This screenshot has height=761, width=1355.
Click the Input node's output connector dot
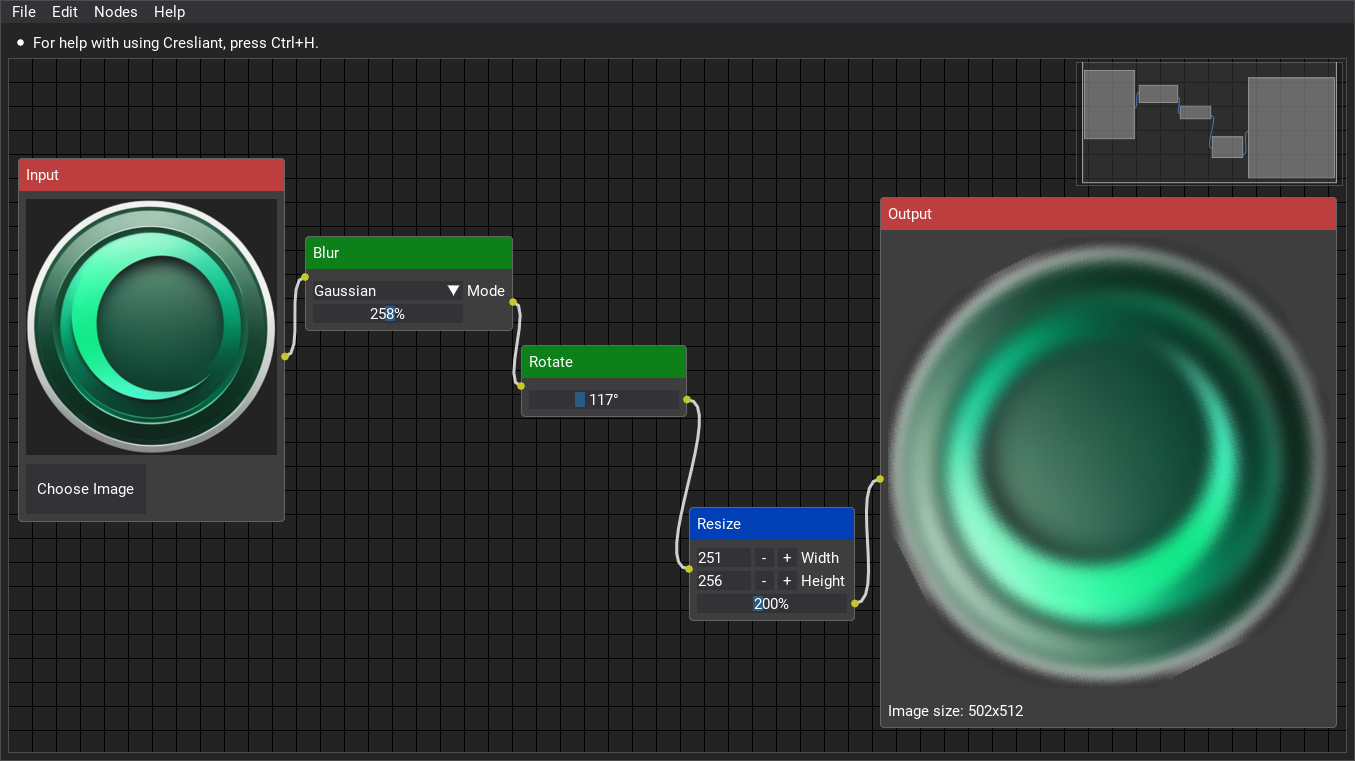click(x=285, y=356)
